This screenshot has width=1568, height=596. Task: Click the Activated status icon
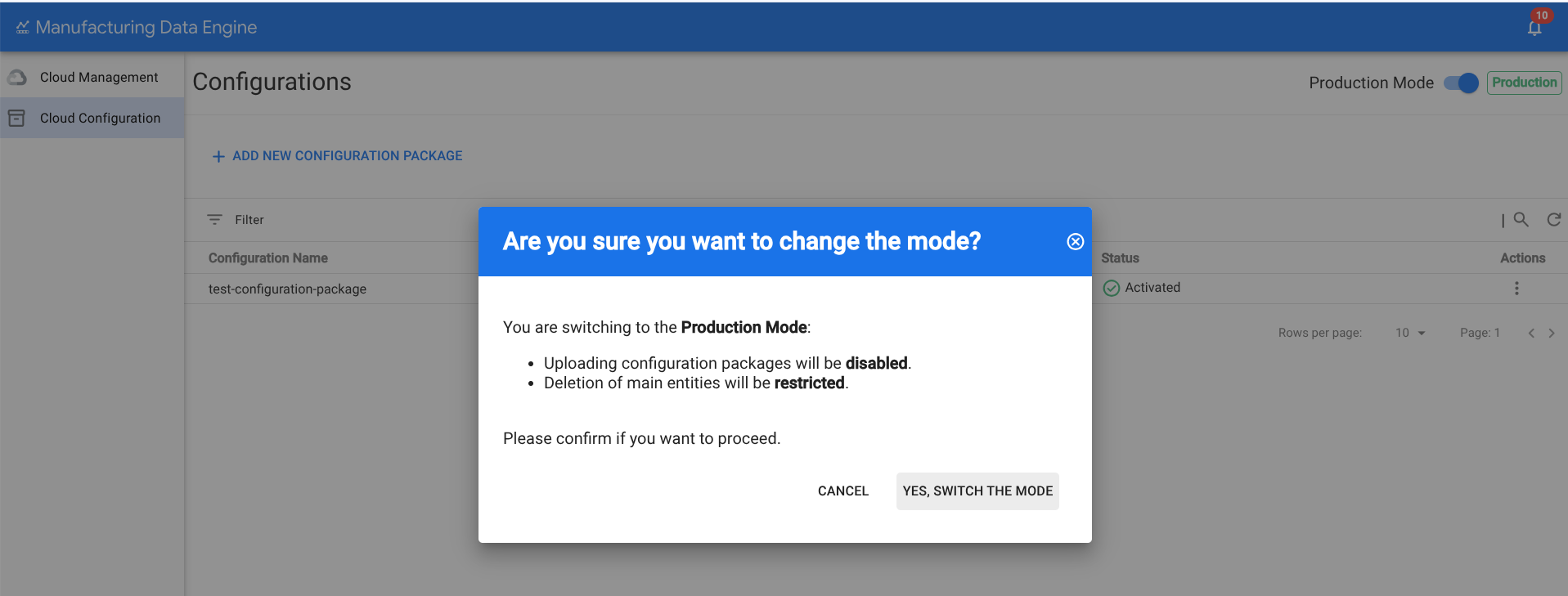pyautogui.click(x=1111, y=288)
